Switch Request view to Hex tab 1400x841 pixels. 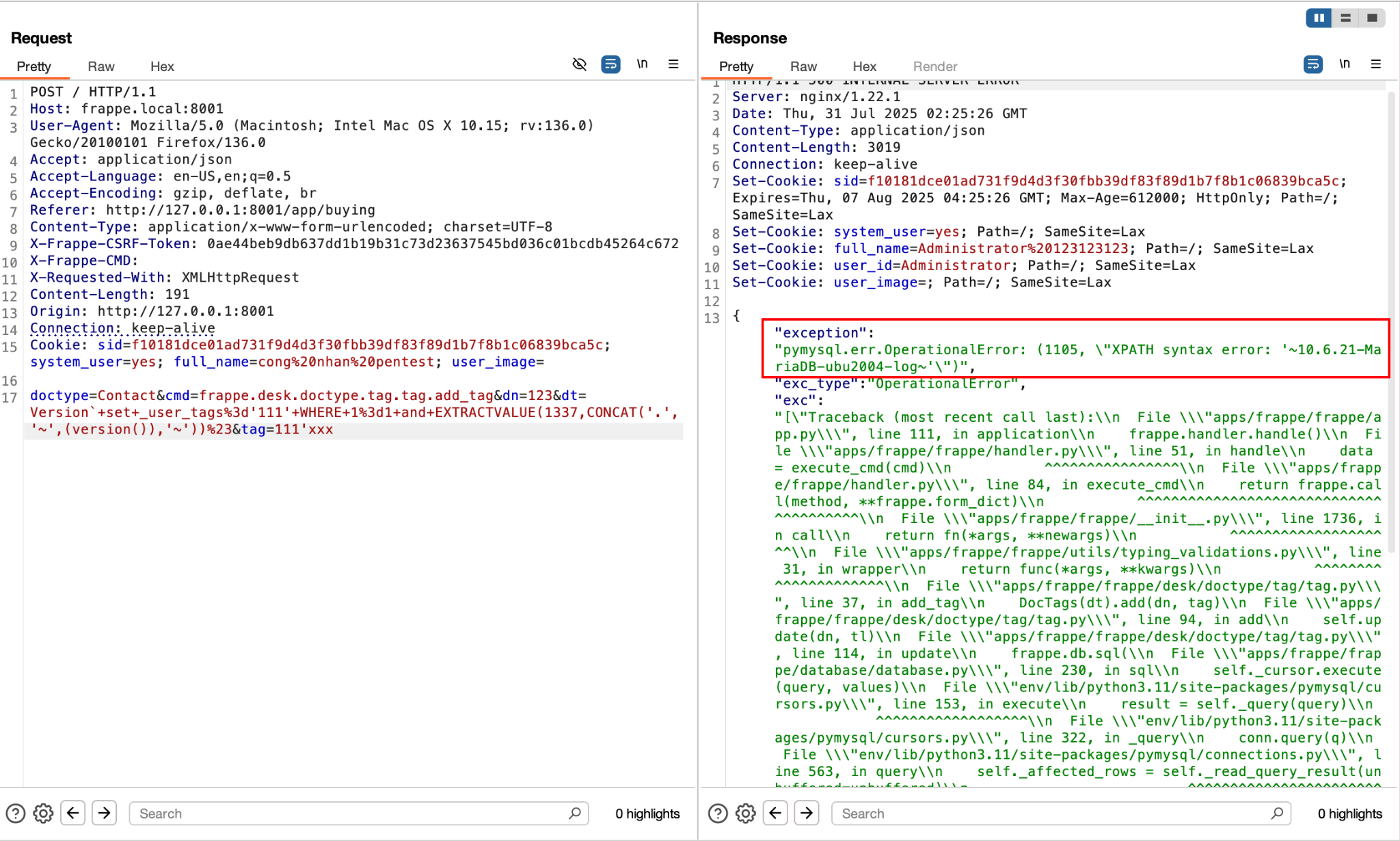[162, 66]
